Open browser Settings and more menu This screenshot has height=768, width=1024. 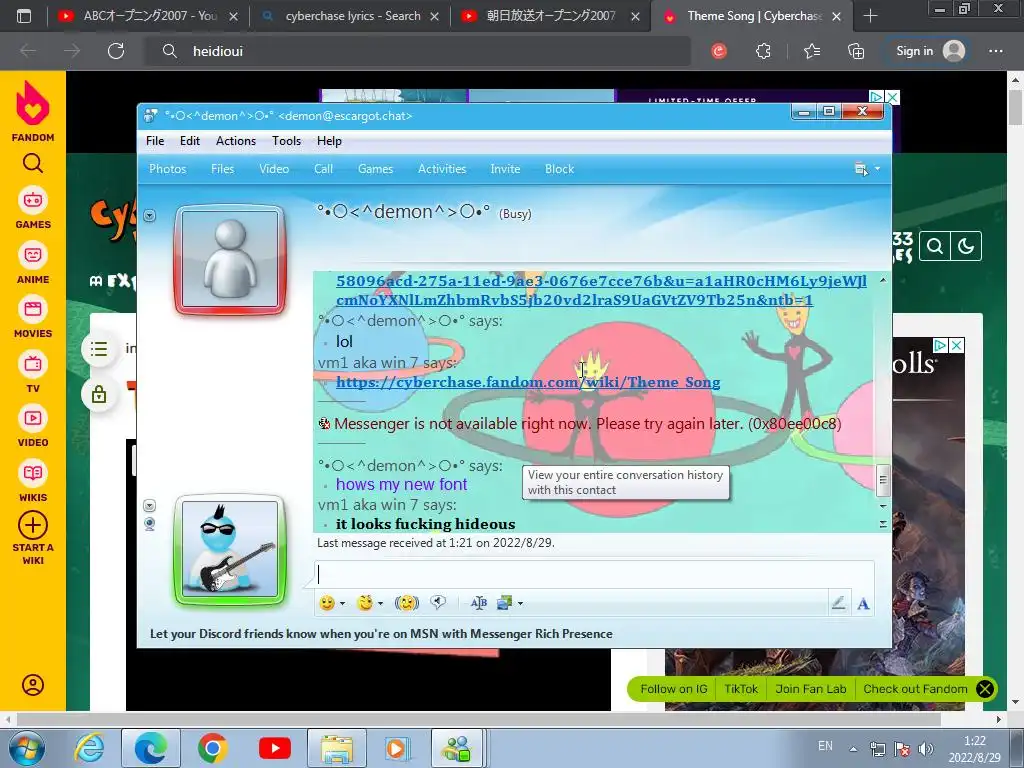tap(995, 51)
